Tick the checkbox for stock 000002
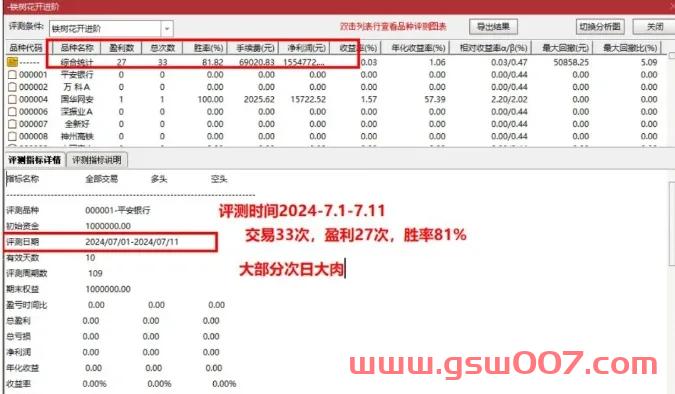Screen dimensions: 675x394 [12, 87]
